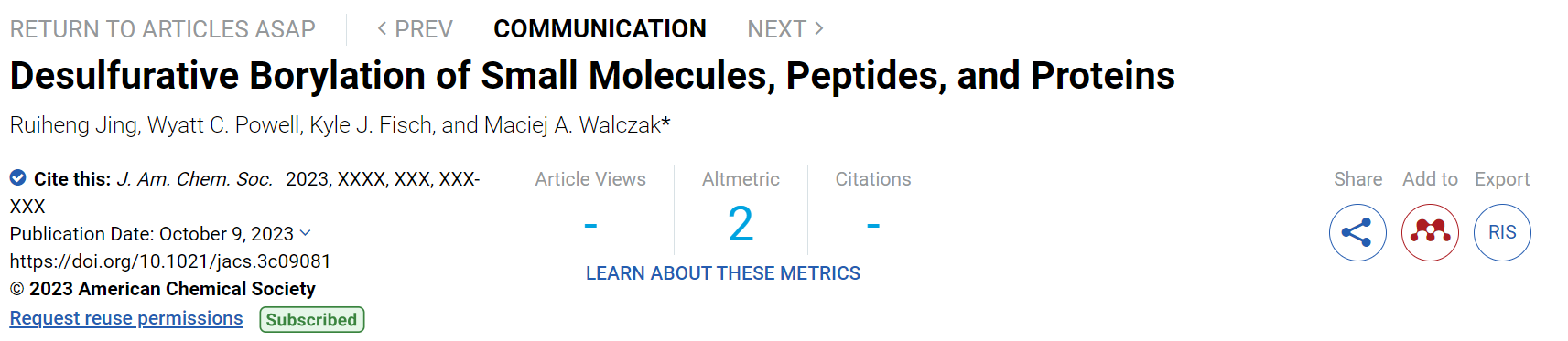The width and height of the screenshot is (1568, 341).
Task: Select author Maciej A. Walczak
Action: (572, 125)
